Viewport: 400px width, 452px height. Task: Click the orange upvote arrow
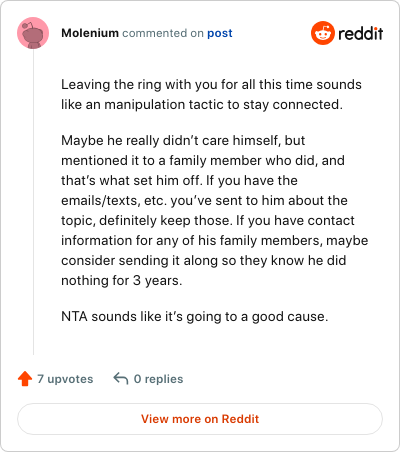coord(25,379)
